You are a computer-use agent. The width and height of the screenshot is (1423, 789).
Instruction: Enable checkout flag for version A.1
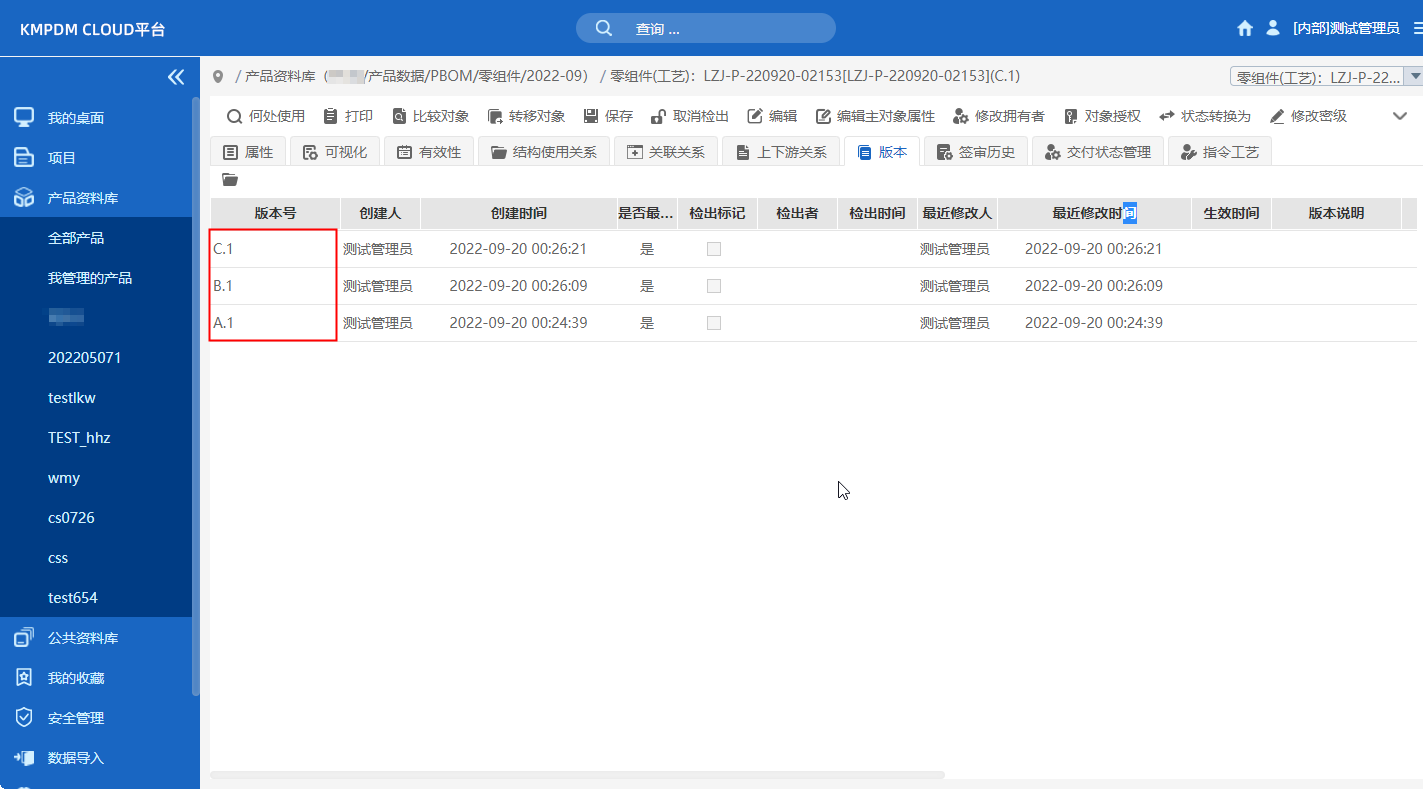[x=714, y=322]
